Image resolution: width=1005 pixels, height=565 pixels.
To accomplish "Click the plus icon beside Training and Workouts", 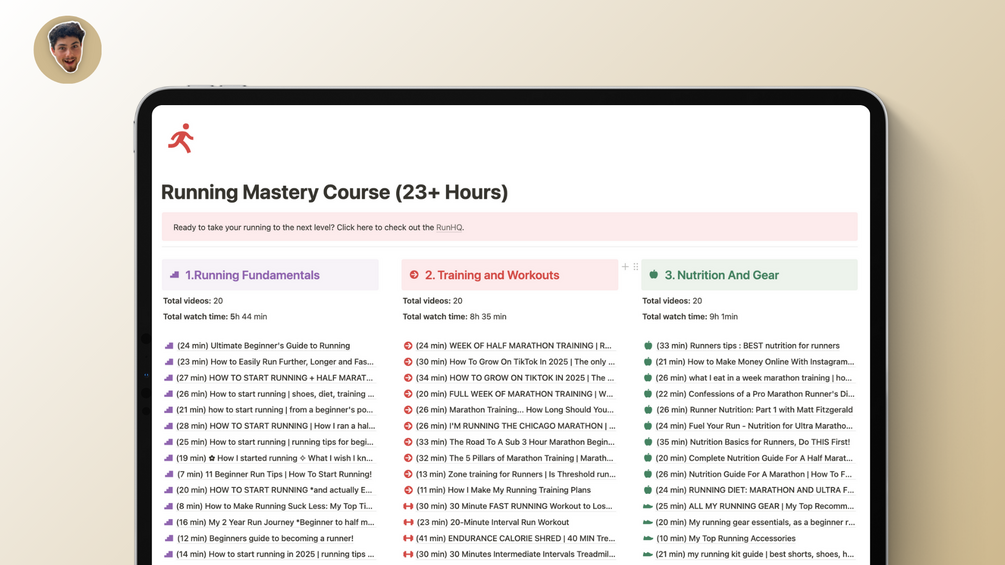I will pyautogui.click(x=625, y=266).
